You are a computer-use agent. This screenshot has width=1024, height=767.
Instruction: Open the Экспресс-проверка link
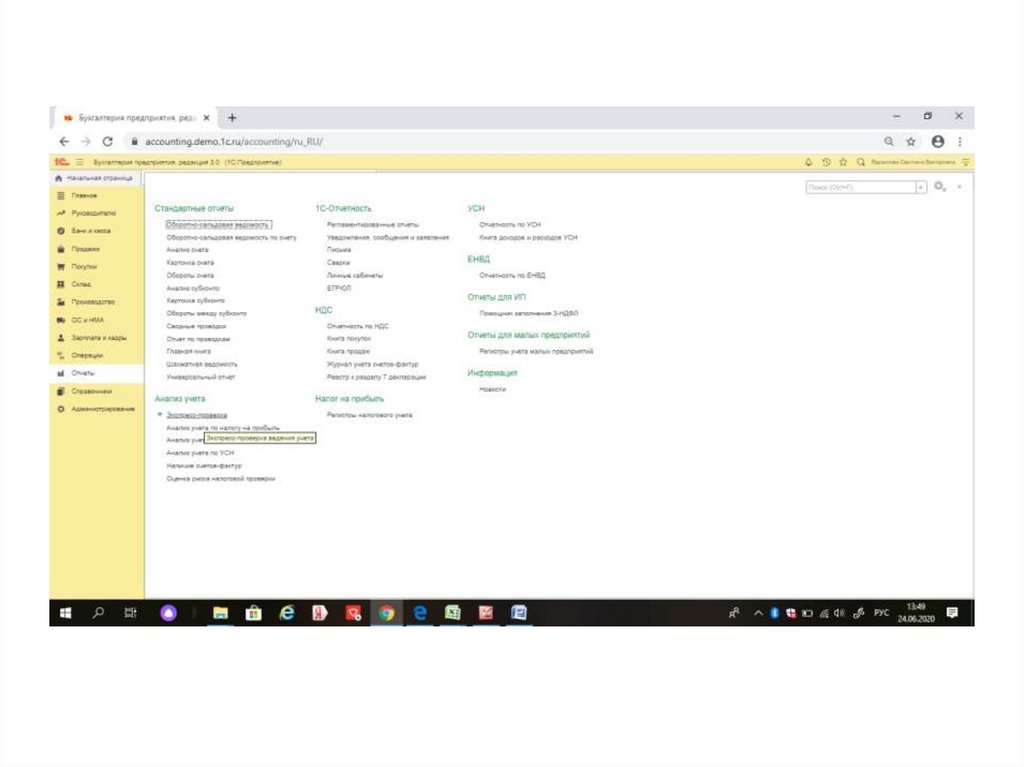point(197,414)
